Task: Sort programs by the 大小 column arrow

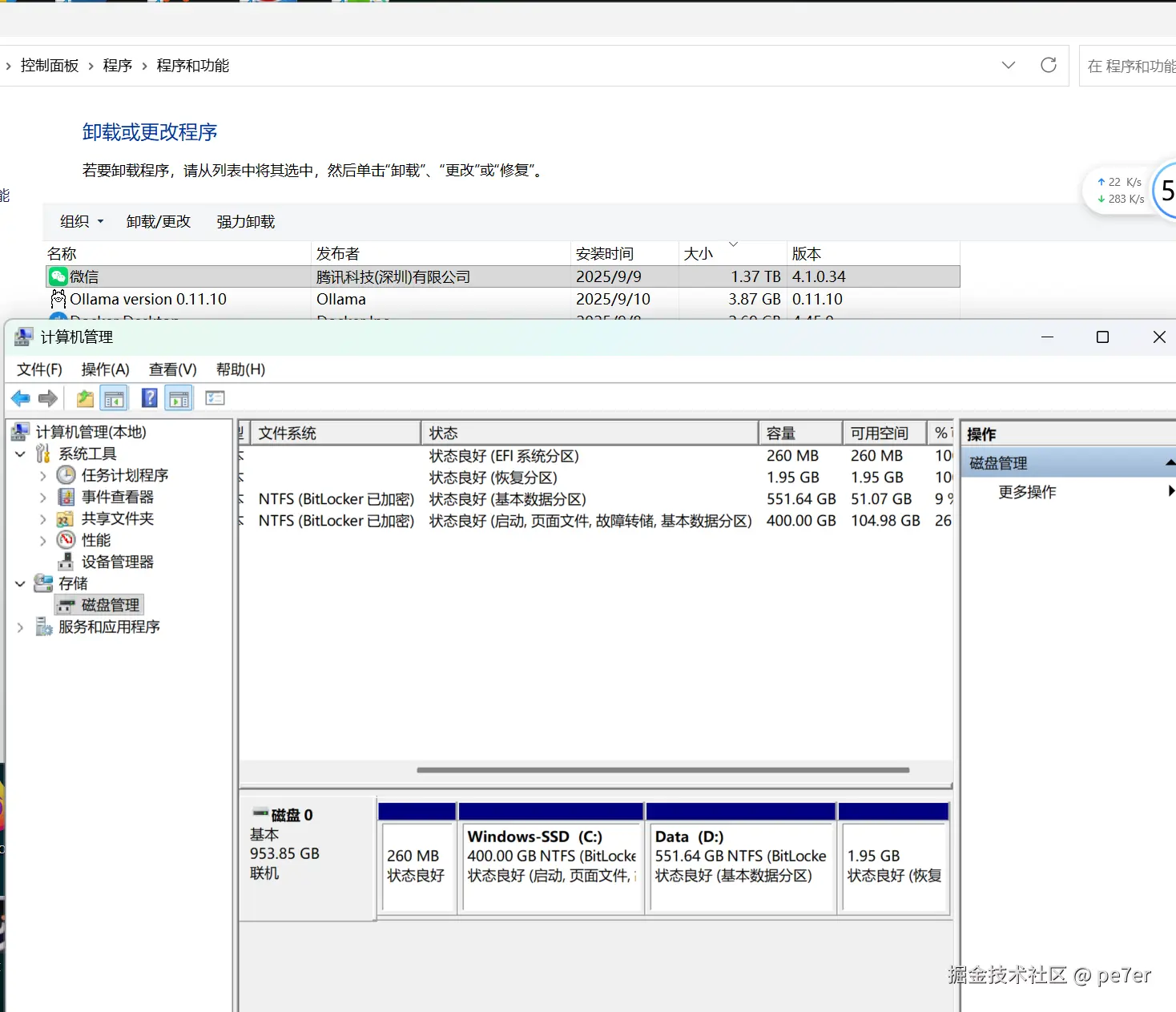Action: (x=734, y=244)
